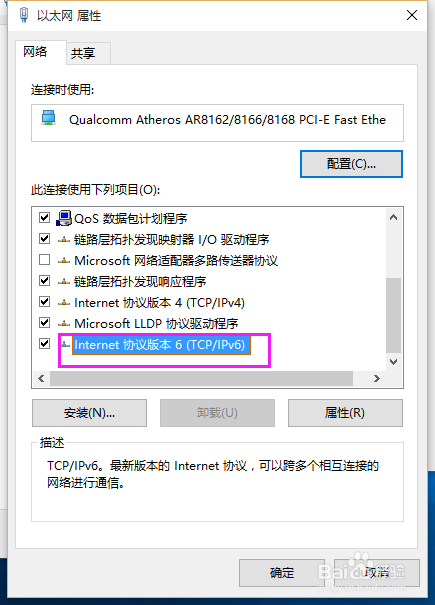This screenshot has width=435, height=605.
Task: Enable Microsoft 网络适配器多路传送器协议 checkbox
Action: click(x=44, y=259)
